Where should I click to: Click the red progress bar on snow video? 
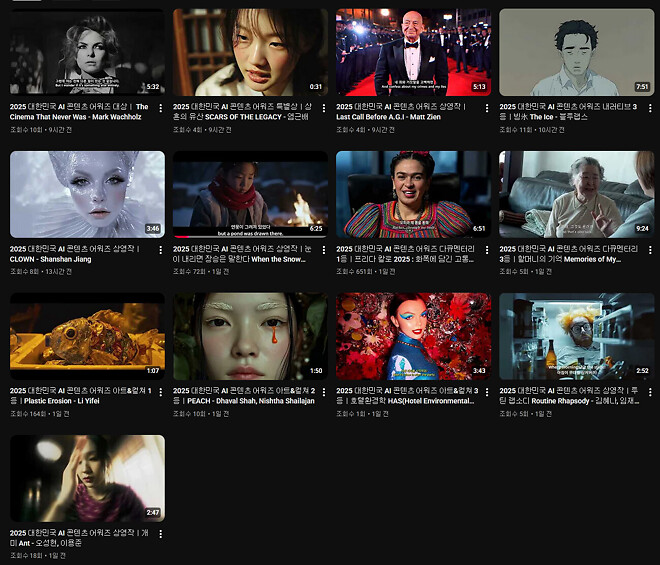[x=250, y=237]
